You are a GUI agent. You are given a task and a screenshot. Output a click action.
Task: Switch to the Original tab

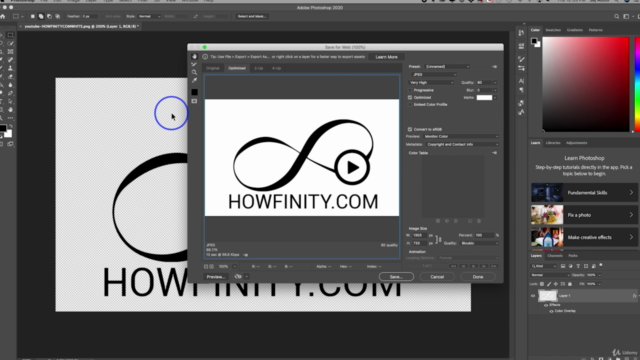pos(213,68)
